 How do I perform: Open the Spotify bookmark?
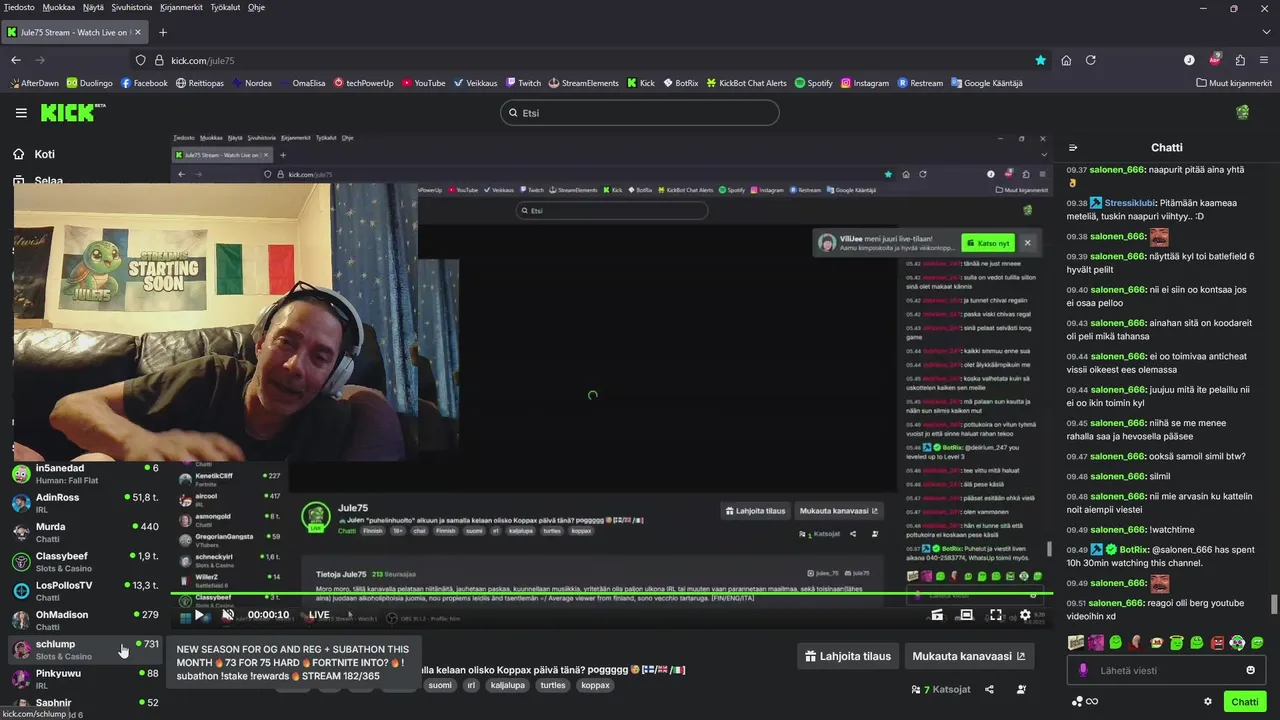coord(814,83)
